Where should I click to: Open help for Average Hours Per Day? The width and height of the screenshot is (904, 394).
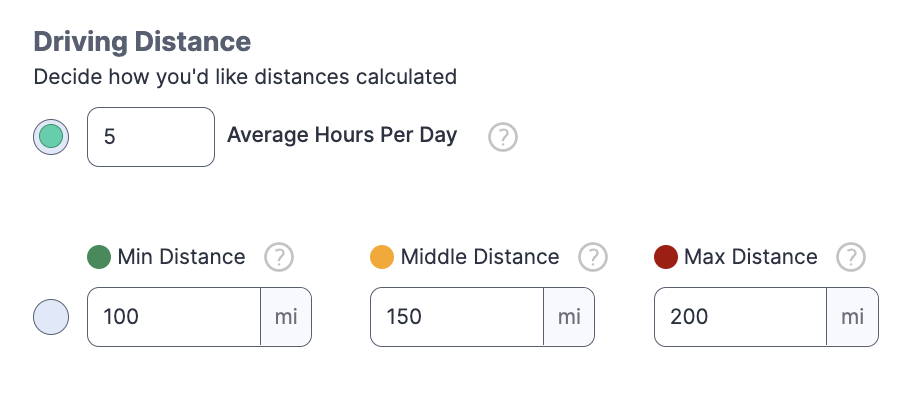tap(503, 137)
